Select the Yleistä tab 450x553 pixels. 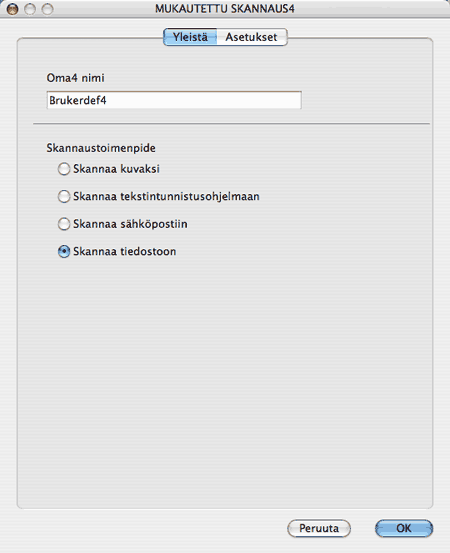190,37
